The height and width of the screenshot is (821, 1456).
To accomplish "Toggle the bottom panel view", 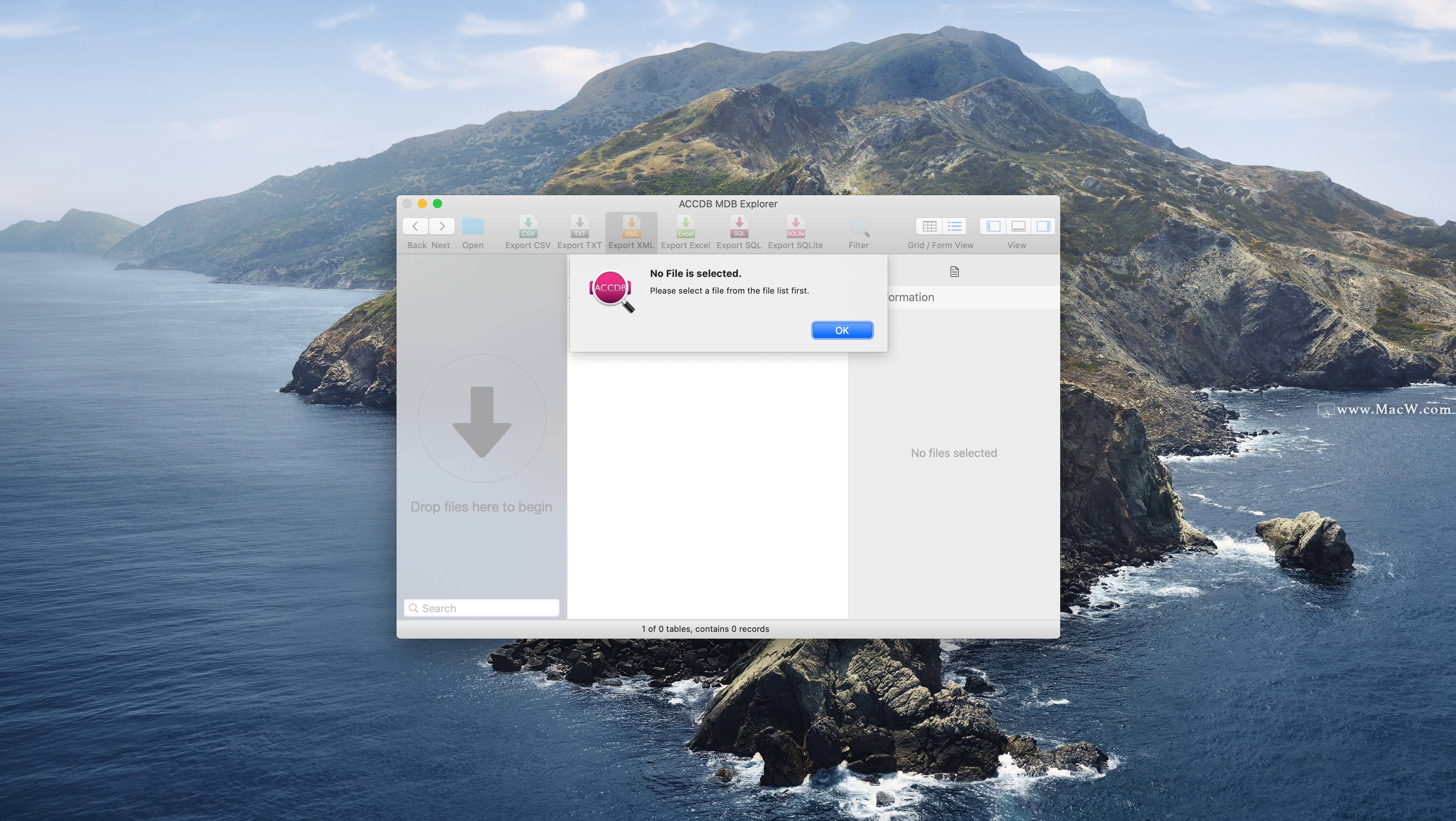I will [x=1019, y=226].
